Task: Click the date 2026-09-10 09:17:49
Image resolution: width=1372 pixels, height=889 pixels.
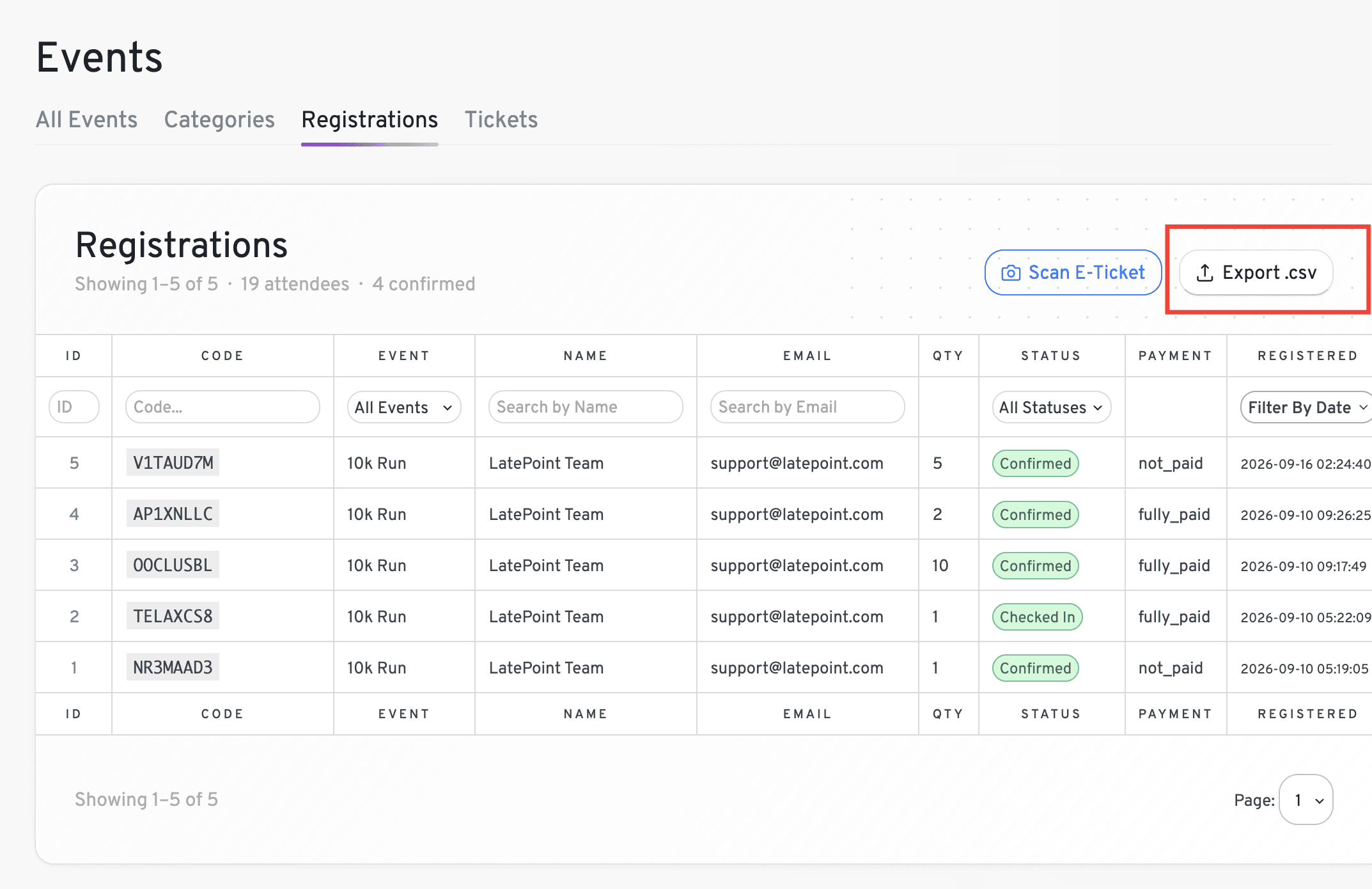Action: [1304, 566]
